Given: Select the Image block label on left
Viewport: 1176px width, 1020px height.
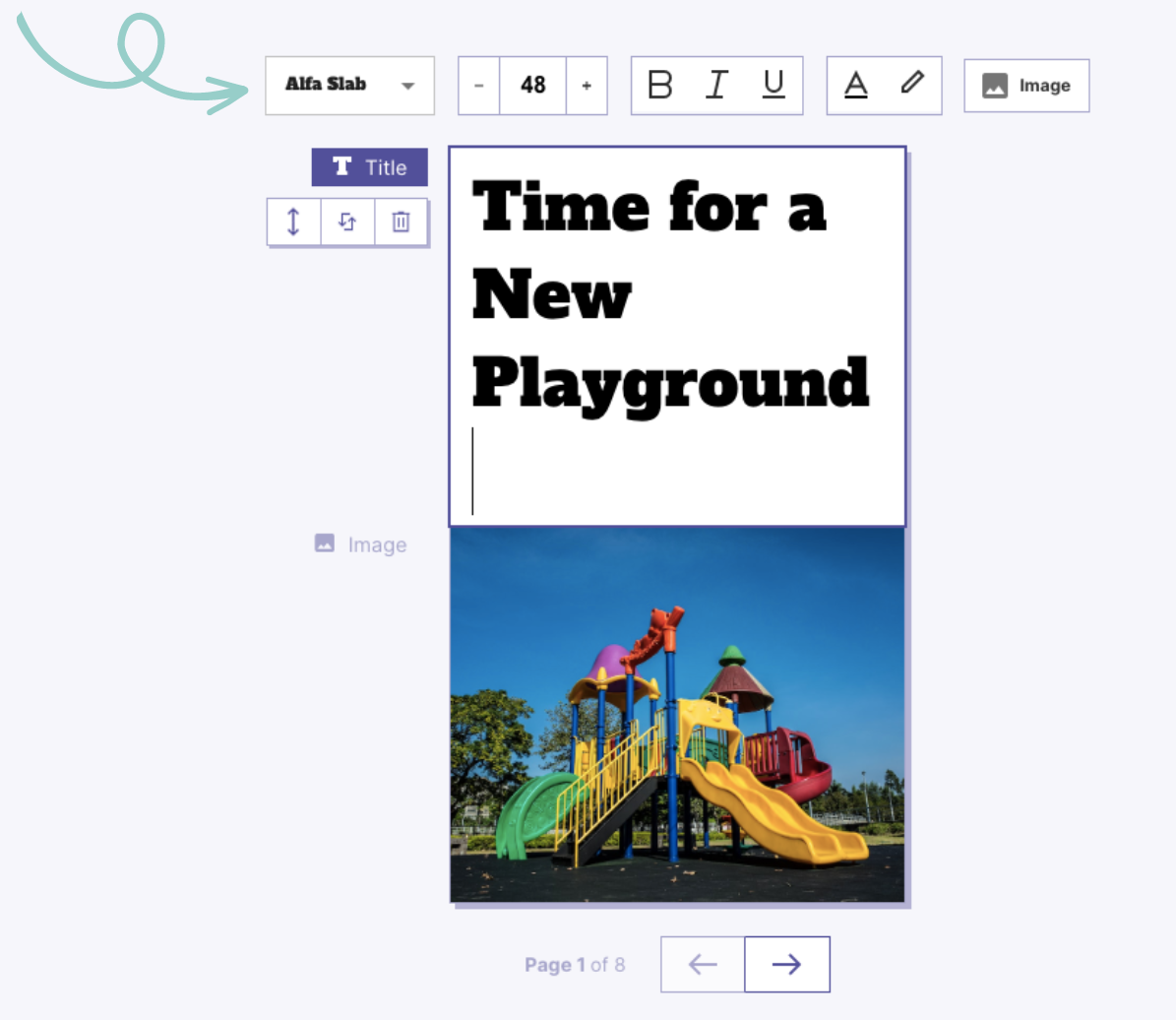Looking at the screenshot, I should pos(361,544).
